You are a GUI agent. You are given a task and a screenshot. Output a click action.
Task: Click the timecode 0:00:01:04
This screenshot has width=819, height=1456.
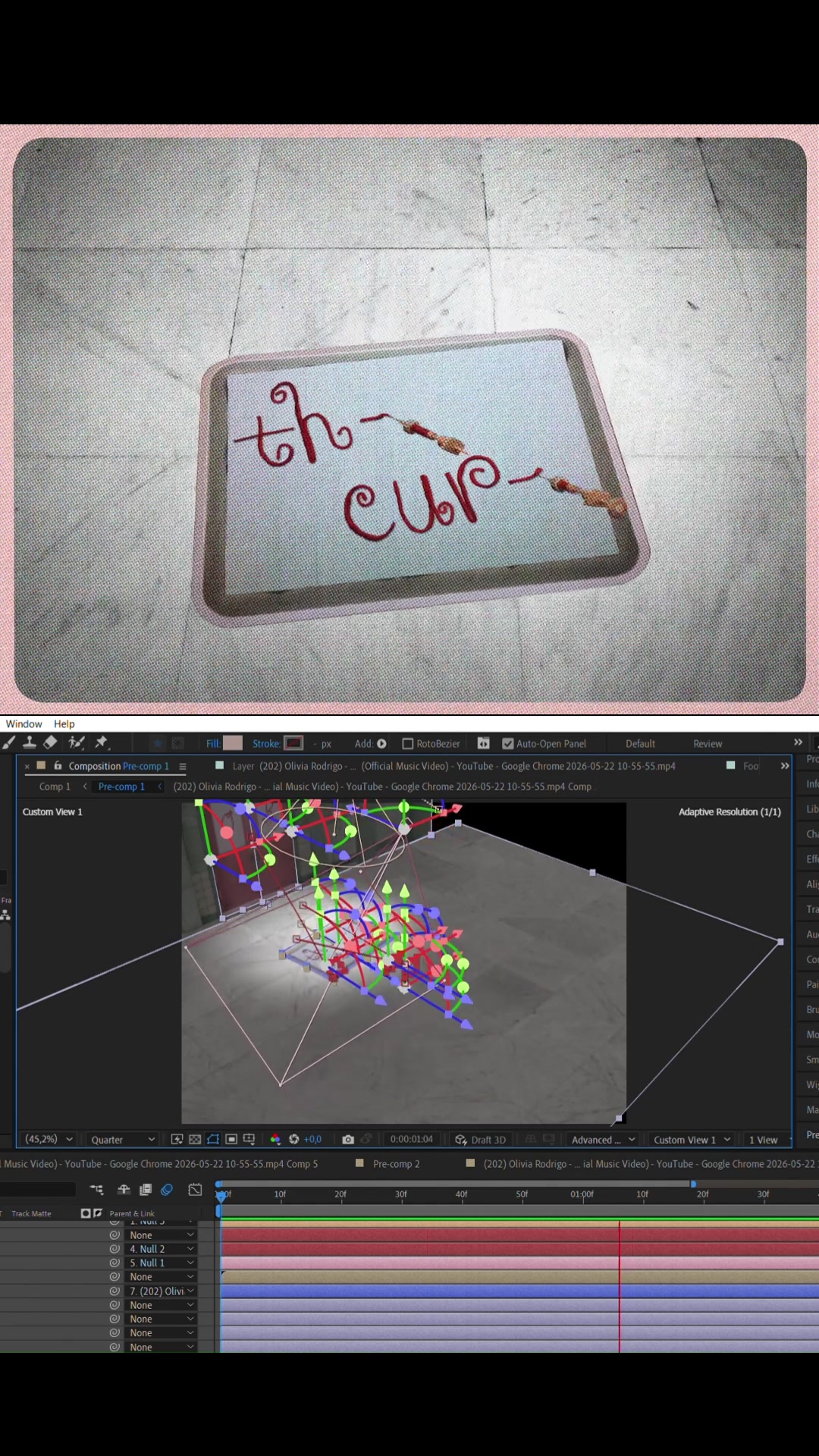pos(411,1139)
